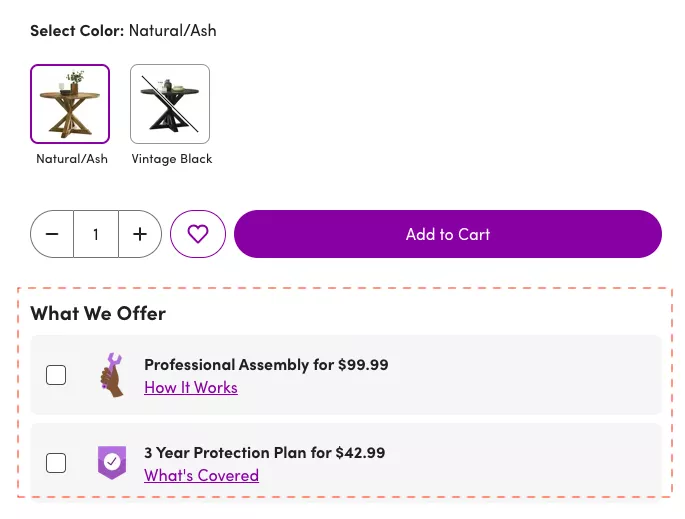Click the quantity number field
The height and width of the screenshot is (519, 685).
coord(96,234)
